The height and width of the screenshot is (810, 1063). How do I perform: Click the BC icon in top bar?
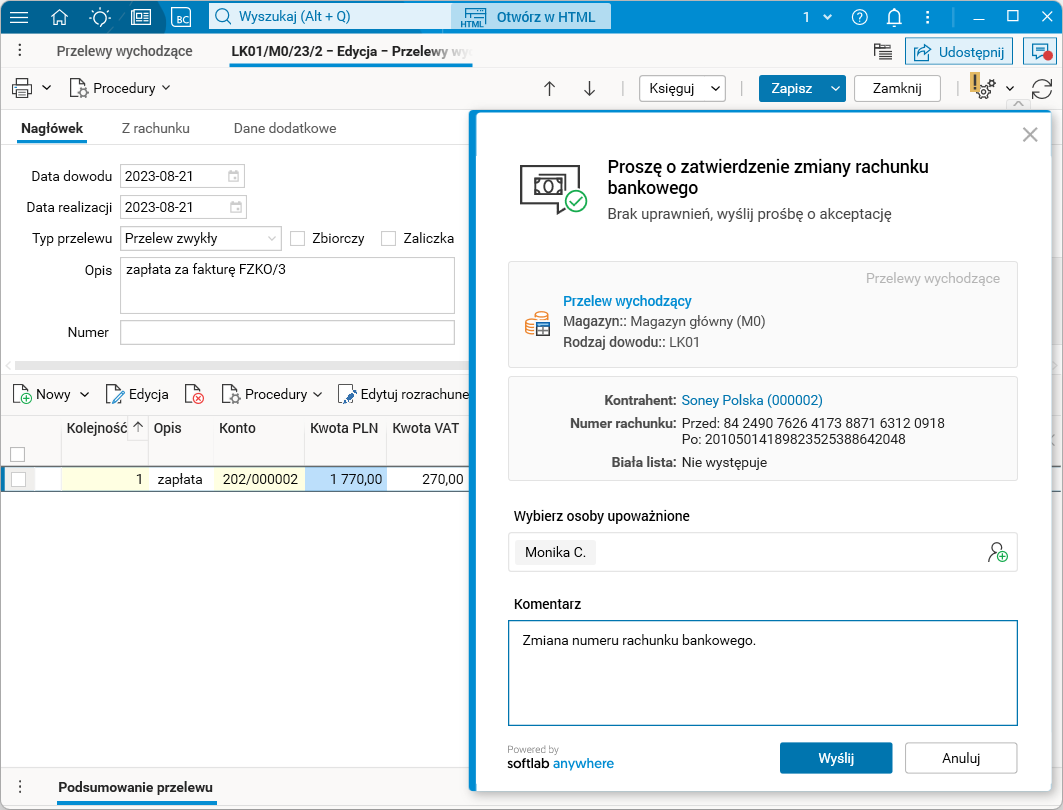coord(182,18)
